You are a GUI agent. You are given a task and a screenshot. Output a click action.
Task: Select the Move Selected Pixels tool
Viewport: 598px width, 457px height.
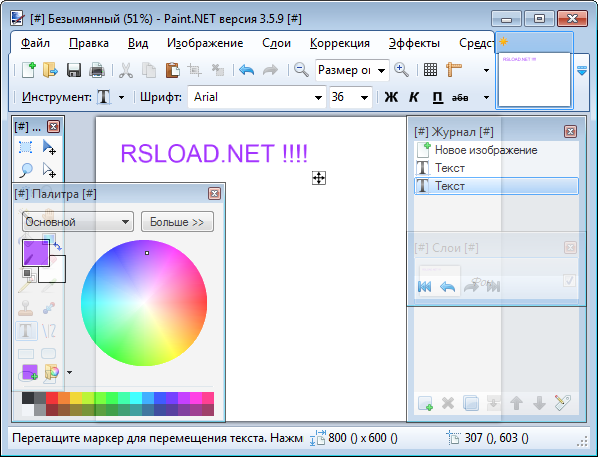[49, 147]
